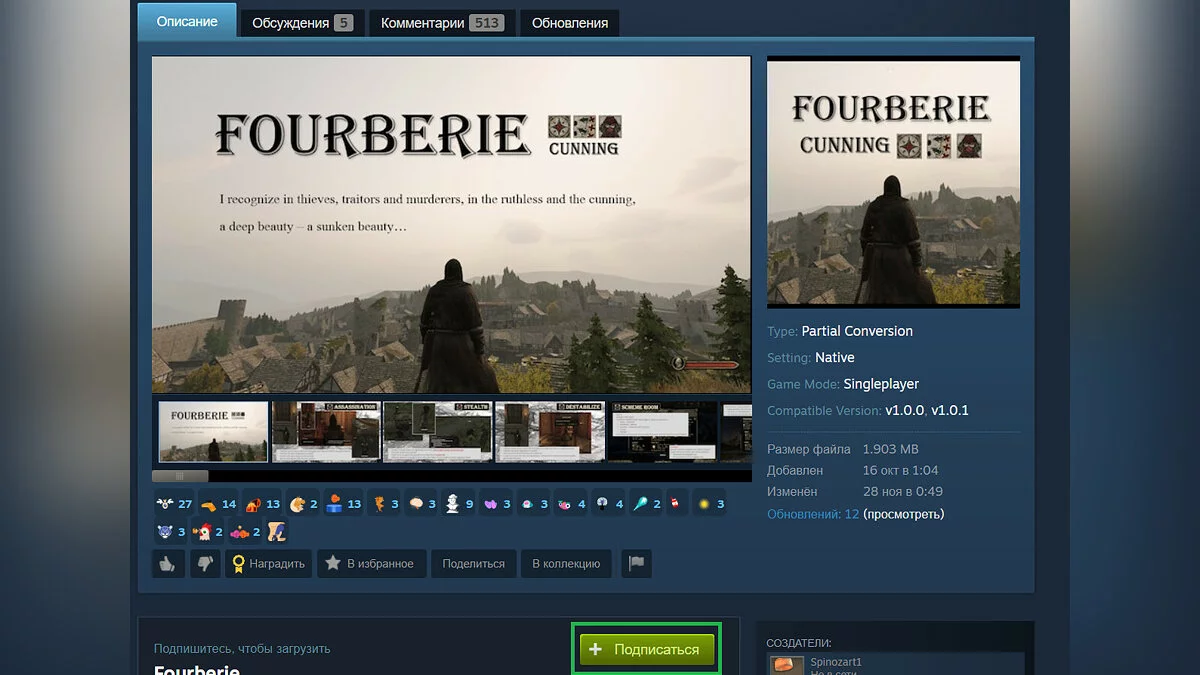Select the Assassination screenshot thumbnail
The height and width of the screenshot is (675, 1200).
(x=326, y=432)
